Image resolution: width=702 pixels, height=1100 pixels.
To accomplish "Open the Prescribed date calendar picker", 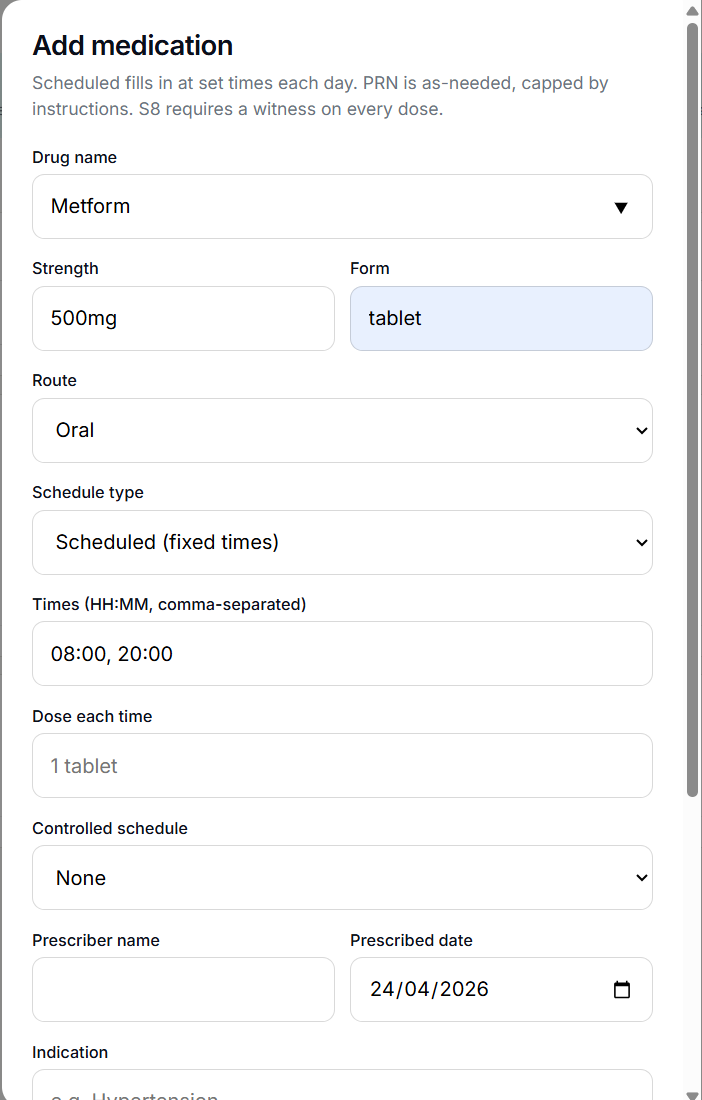I will pos(621,989).
